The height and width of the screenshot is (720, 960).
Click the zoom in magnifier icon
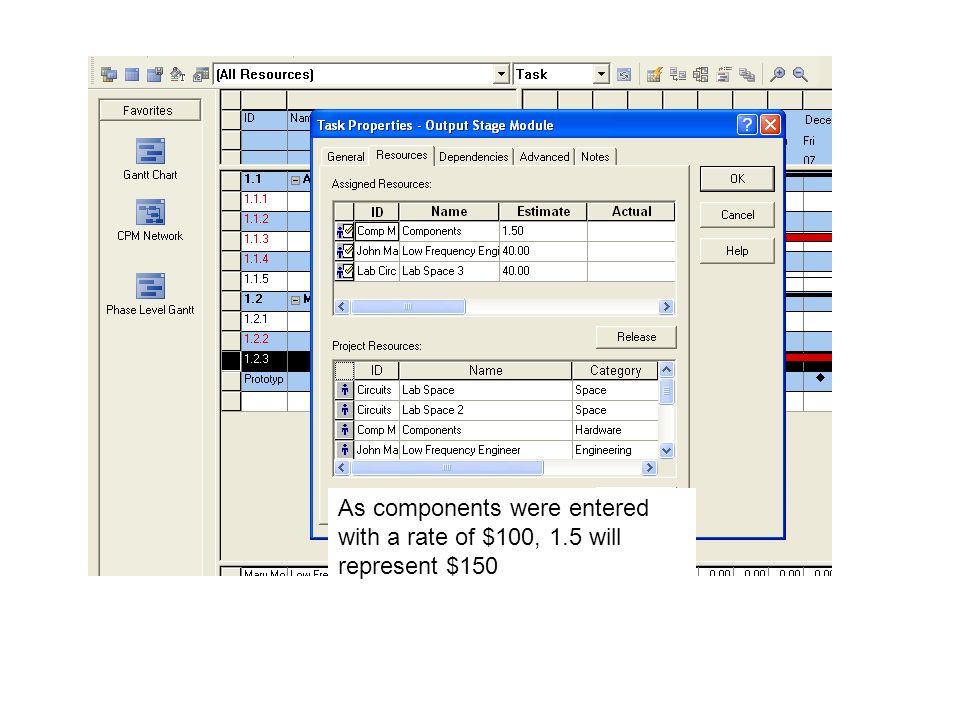pos(778,75)
